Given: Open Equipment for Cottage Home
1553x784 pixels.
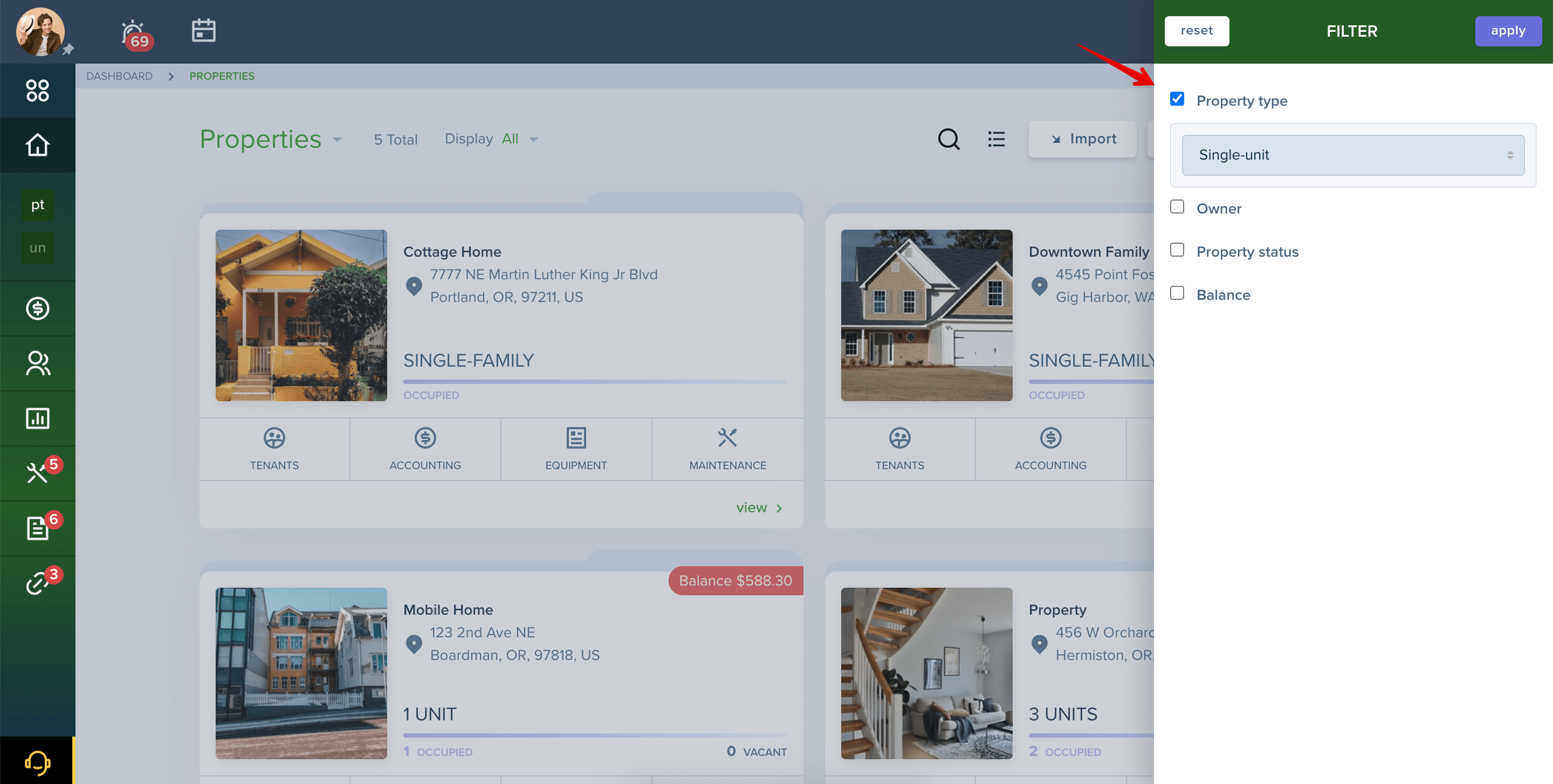Looking at the screenshot, I should [576, 449].
